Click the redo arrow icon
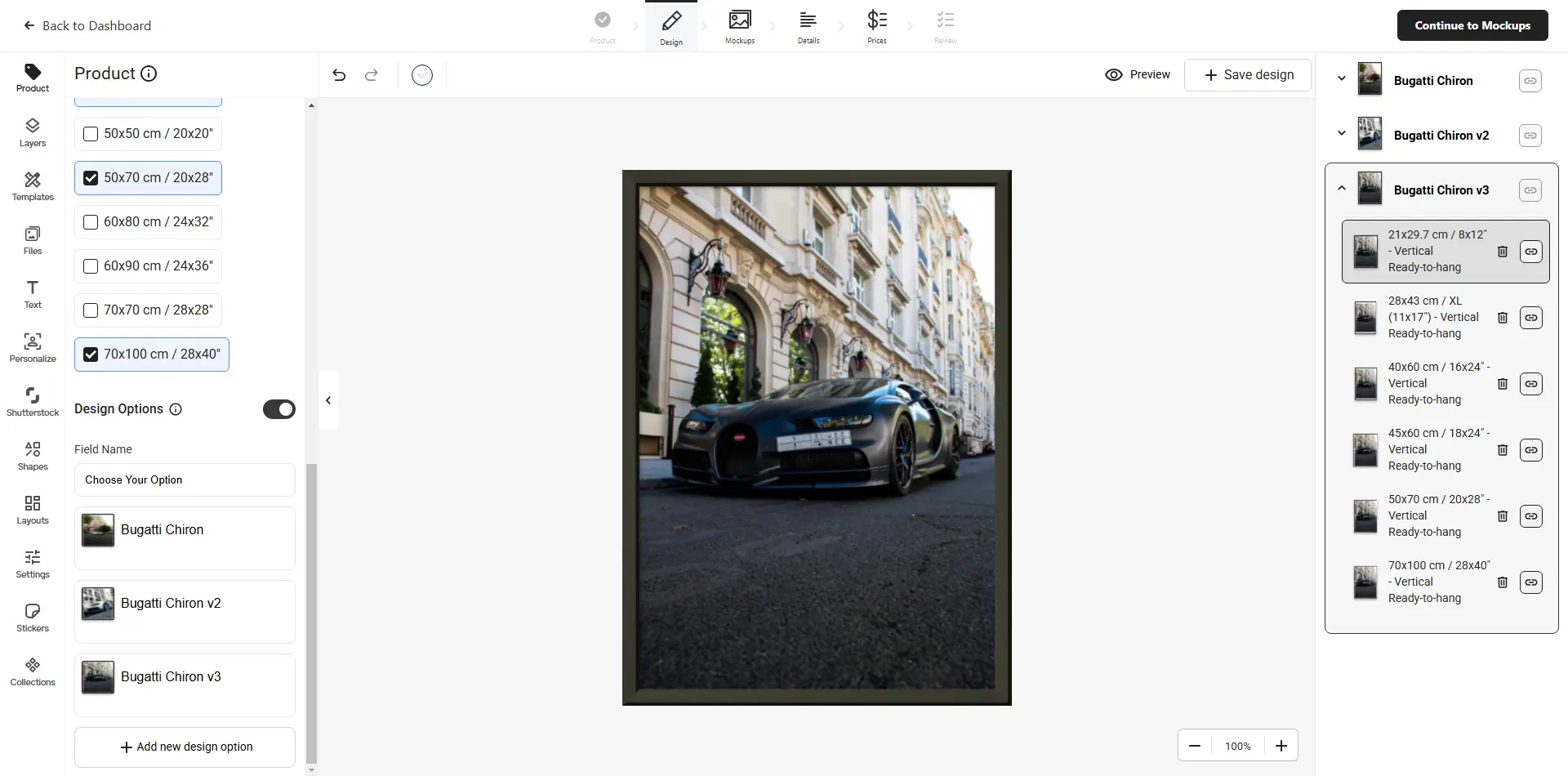 (x=372, y=75)
